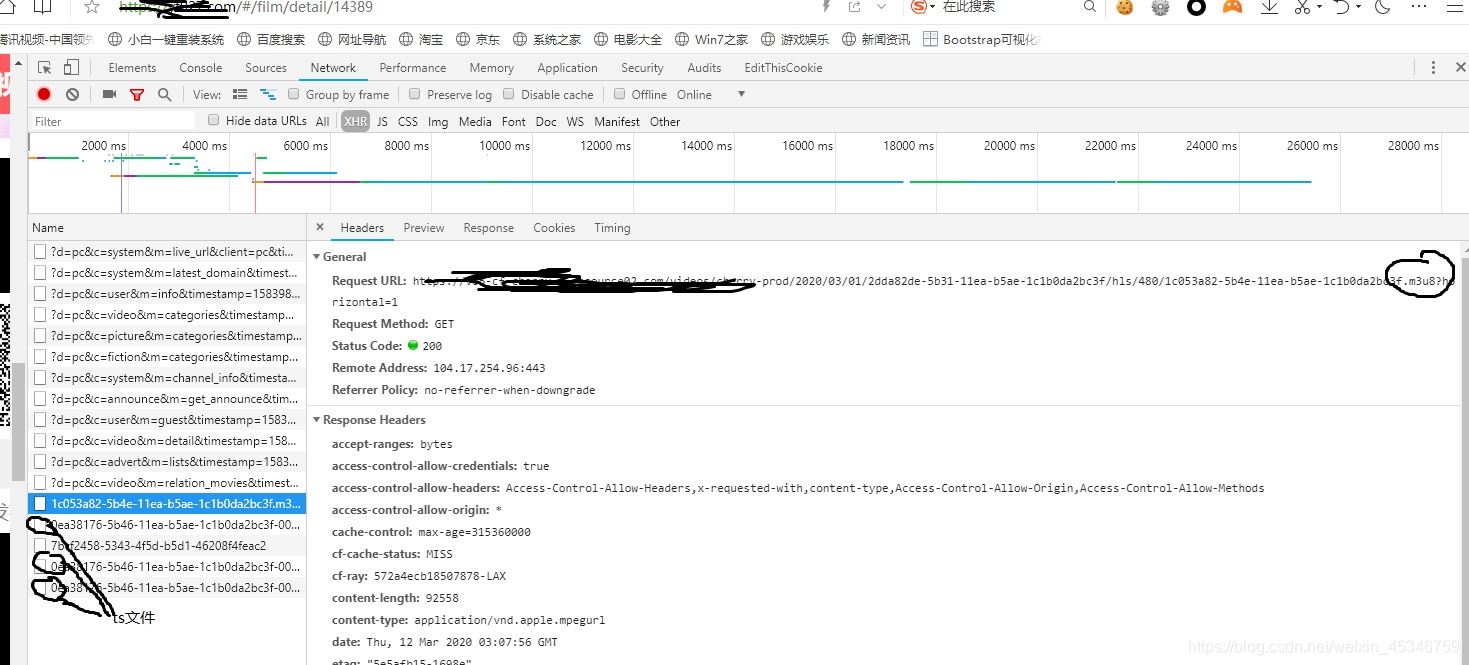1469x665 pixels.
Task: Open the Preview tab for the request
Action: point(423,228)
